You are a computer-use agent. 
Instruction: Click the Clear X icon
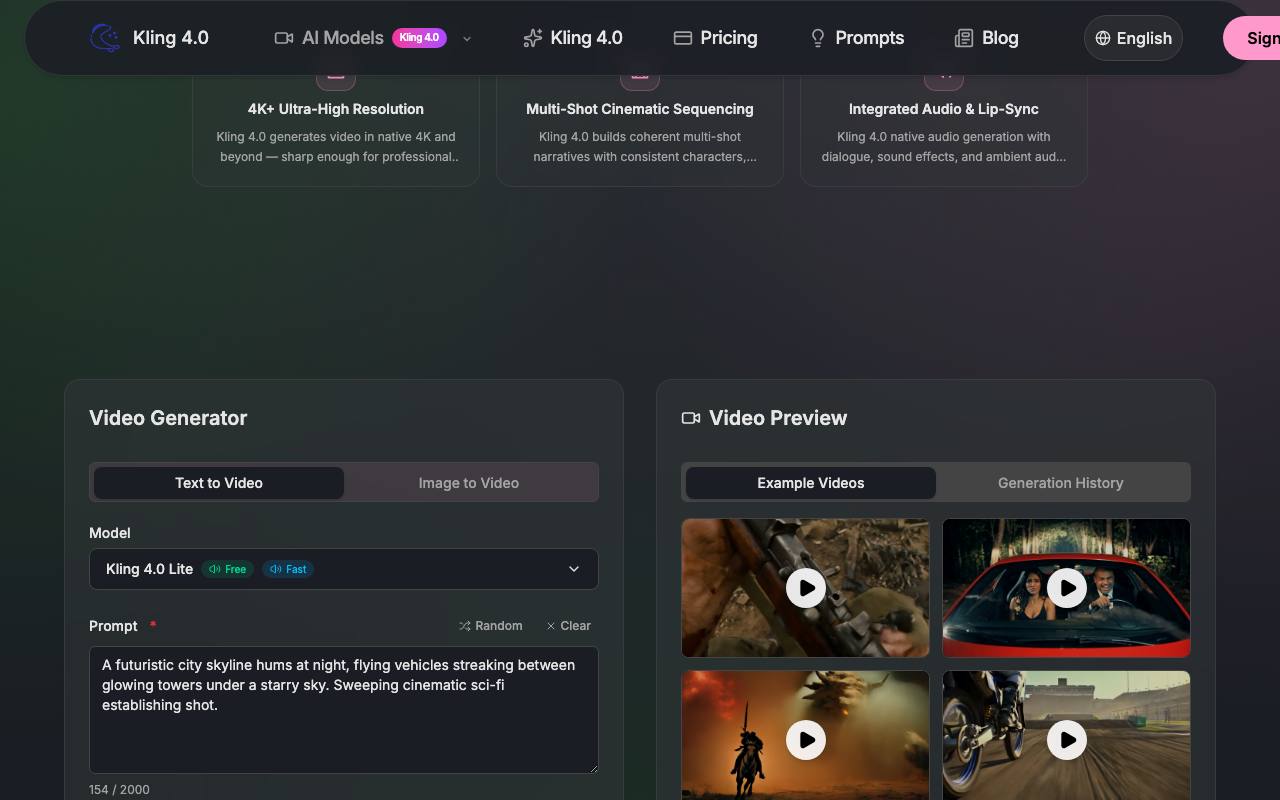click(x=551, y=626)
